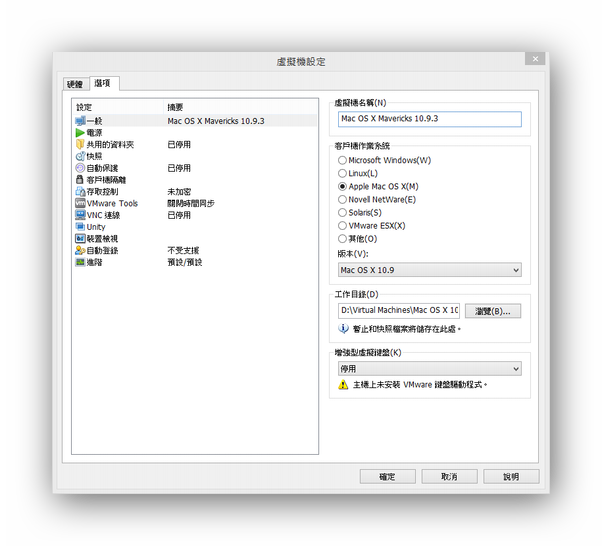Select the 快照 snapshot icon
This screenshot has height=546, width=602.
pos(80,156)
